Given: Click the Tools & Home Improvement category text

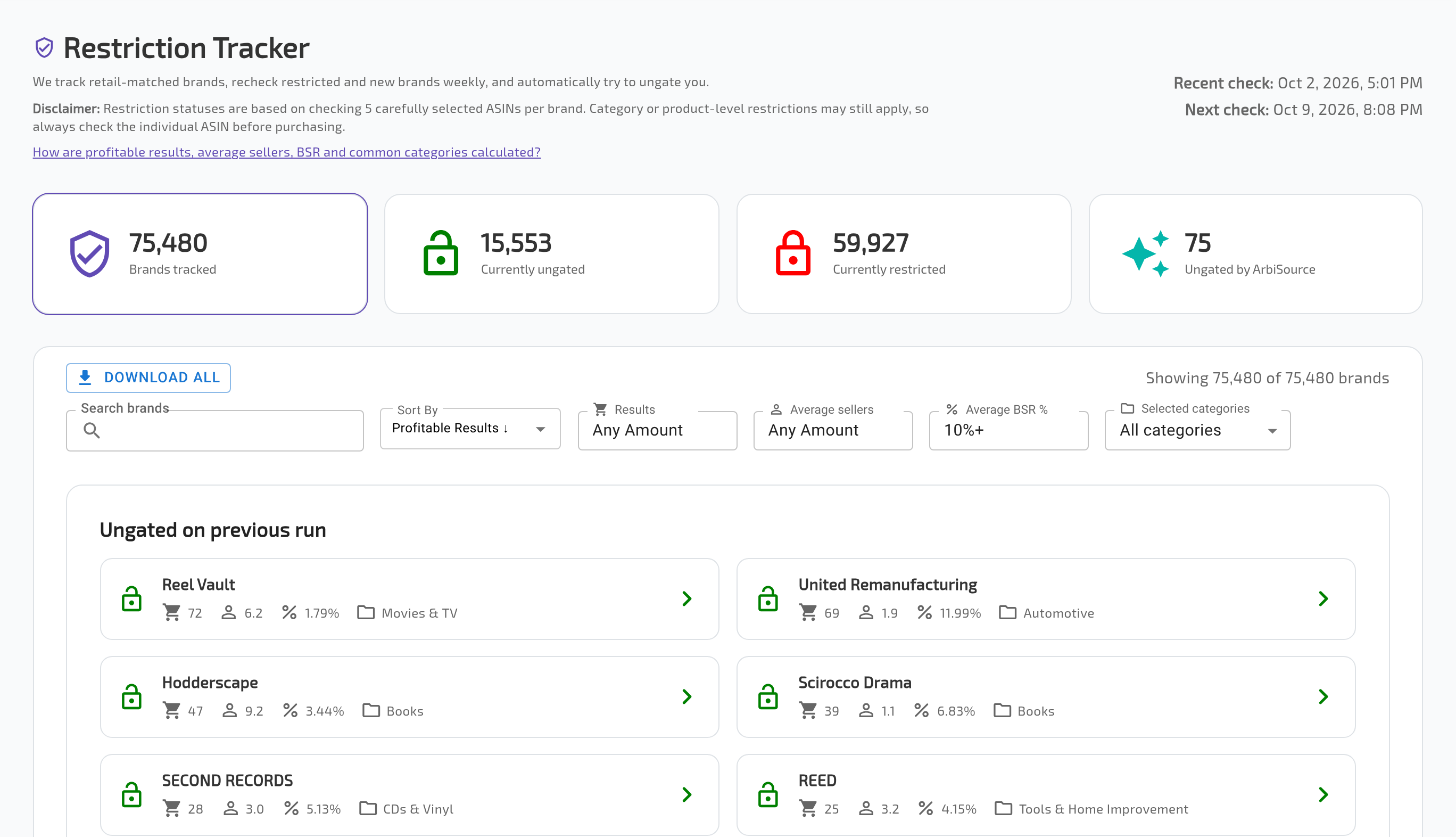Looking at the screenshot, I should tap(1103, 809).
